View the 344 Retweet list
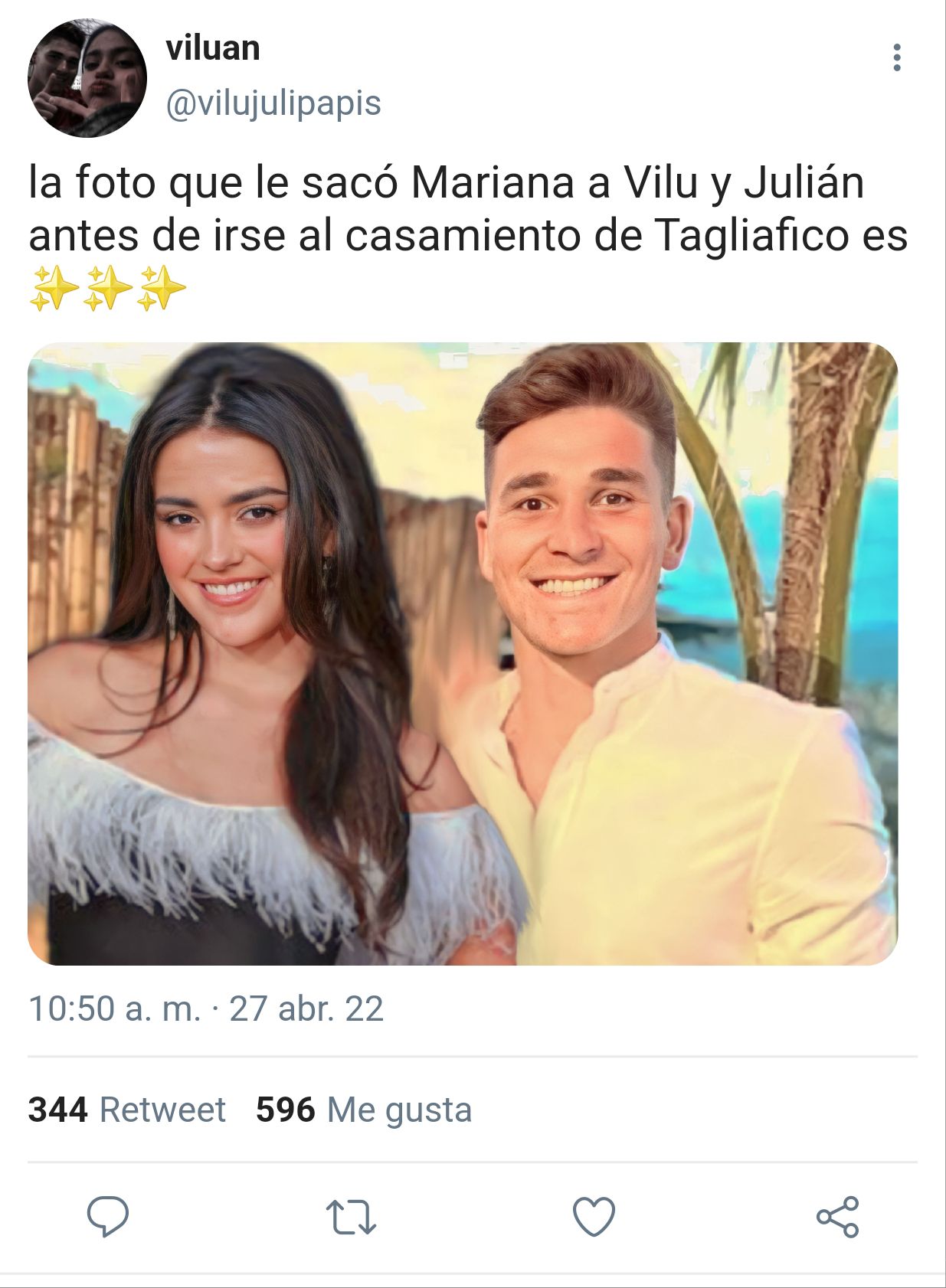The image size is (946, 1288). point(127,1110)
